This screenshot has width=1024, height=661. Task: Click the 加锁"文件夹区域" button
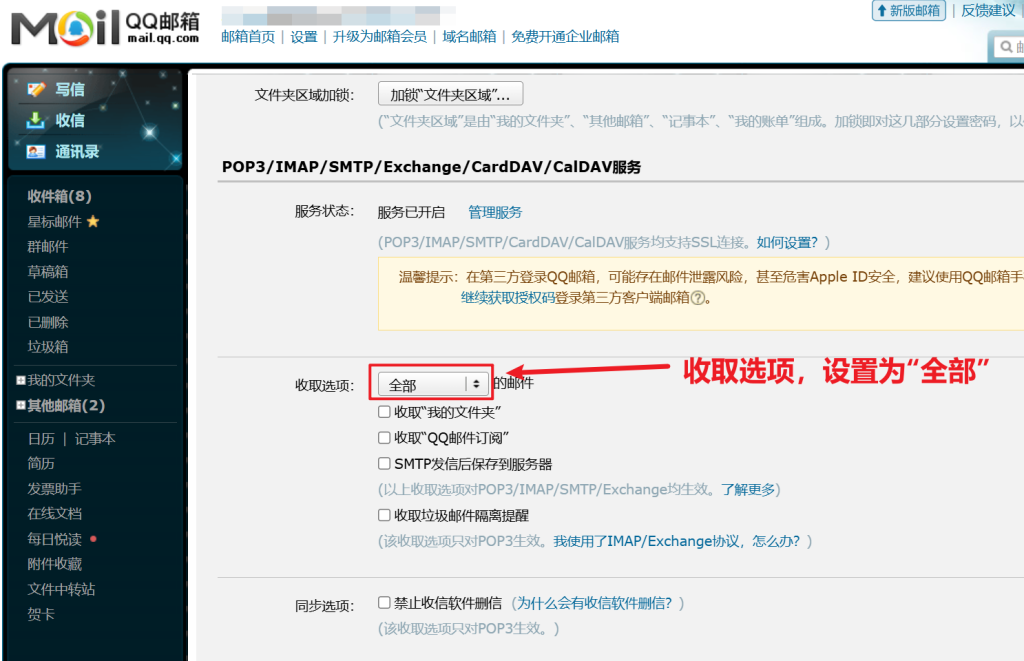pyautogui.click(x=450, y=95)
